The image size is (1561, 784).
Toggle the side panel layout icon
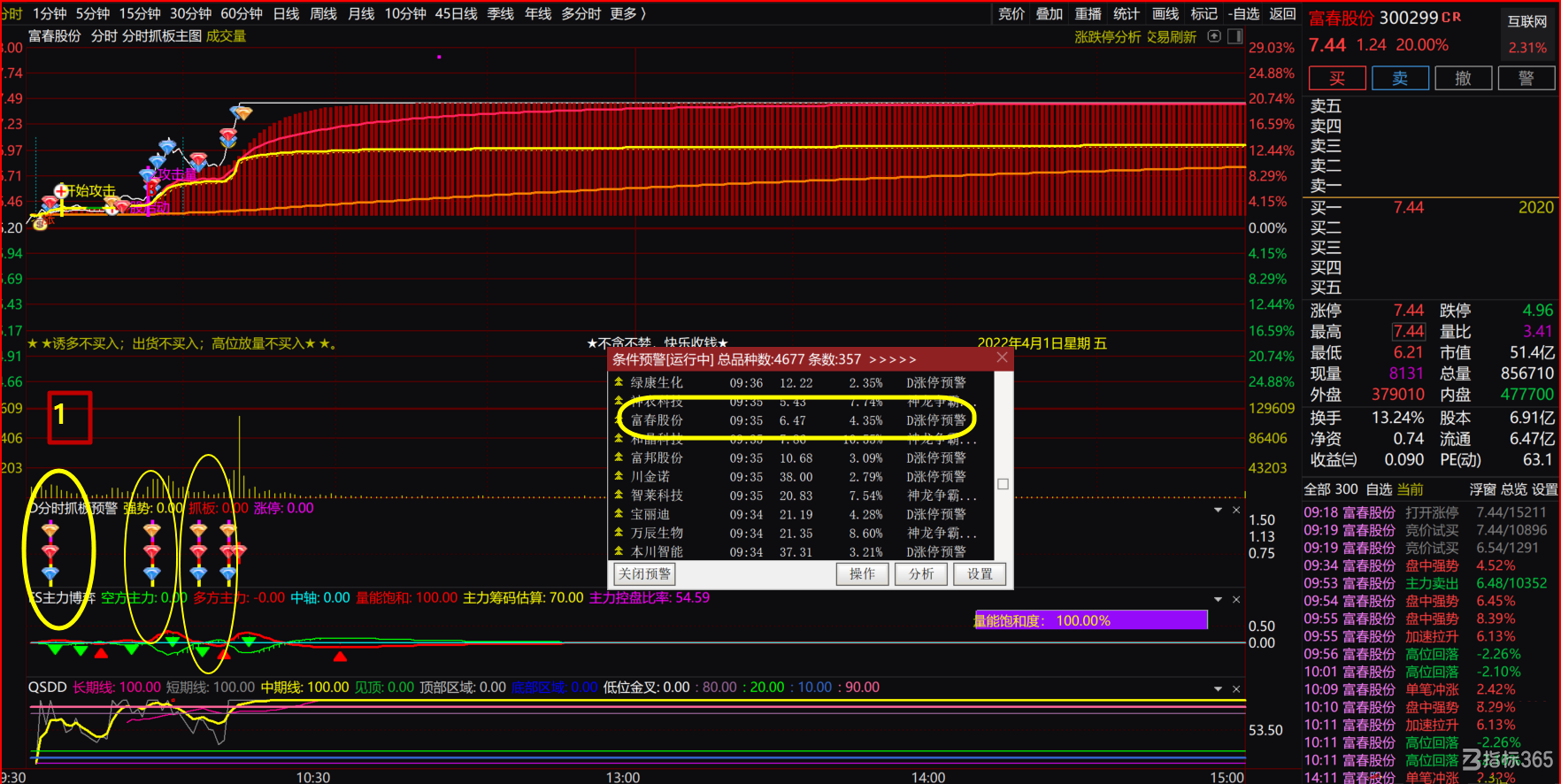point(1235,36)
